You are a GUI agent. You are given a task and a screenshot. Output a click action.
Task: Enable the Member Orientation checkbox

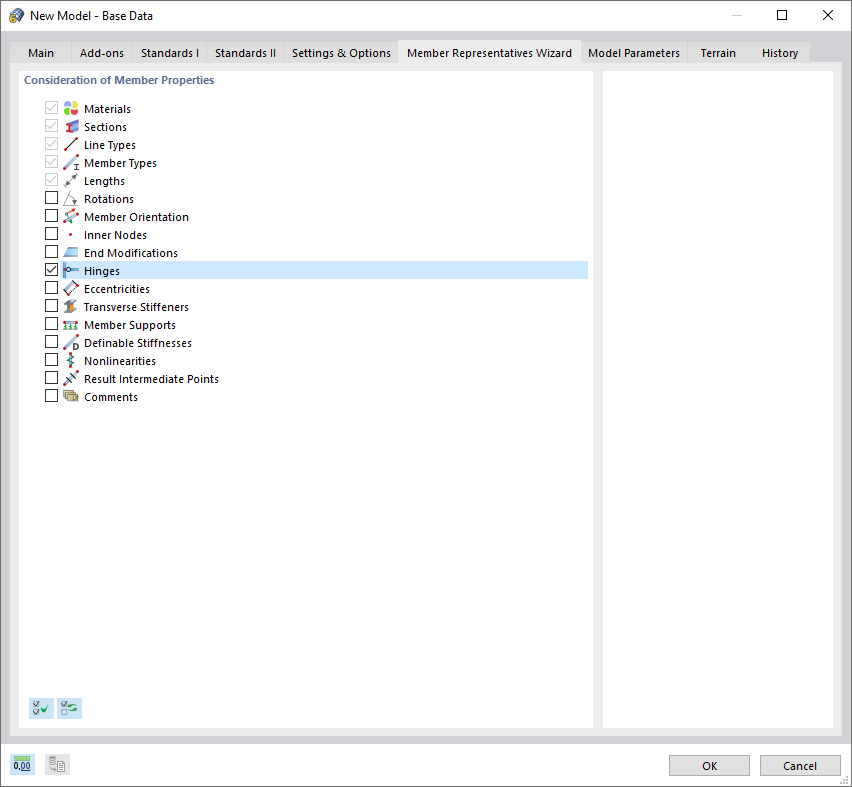(52, 216)
